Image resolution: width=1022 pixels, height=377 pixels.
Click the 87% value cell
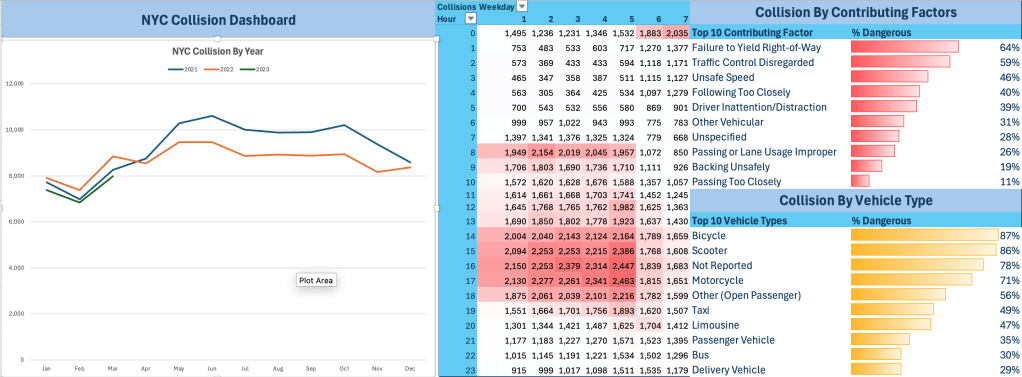point(1010,235)
